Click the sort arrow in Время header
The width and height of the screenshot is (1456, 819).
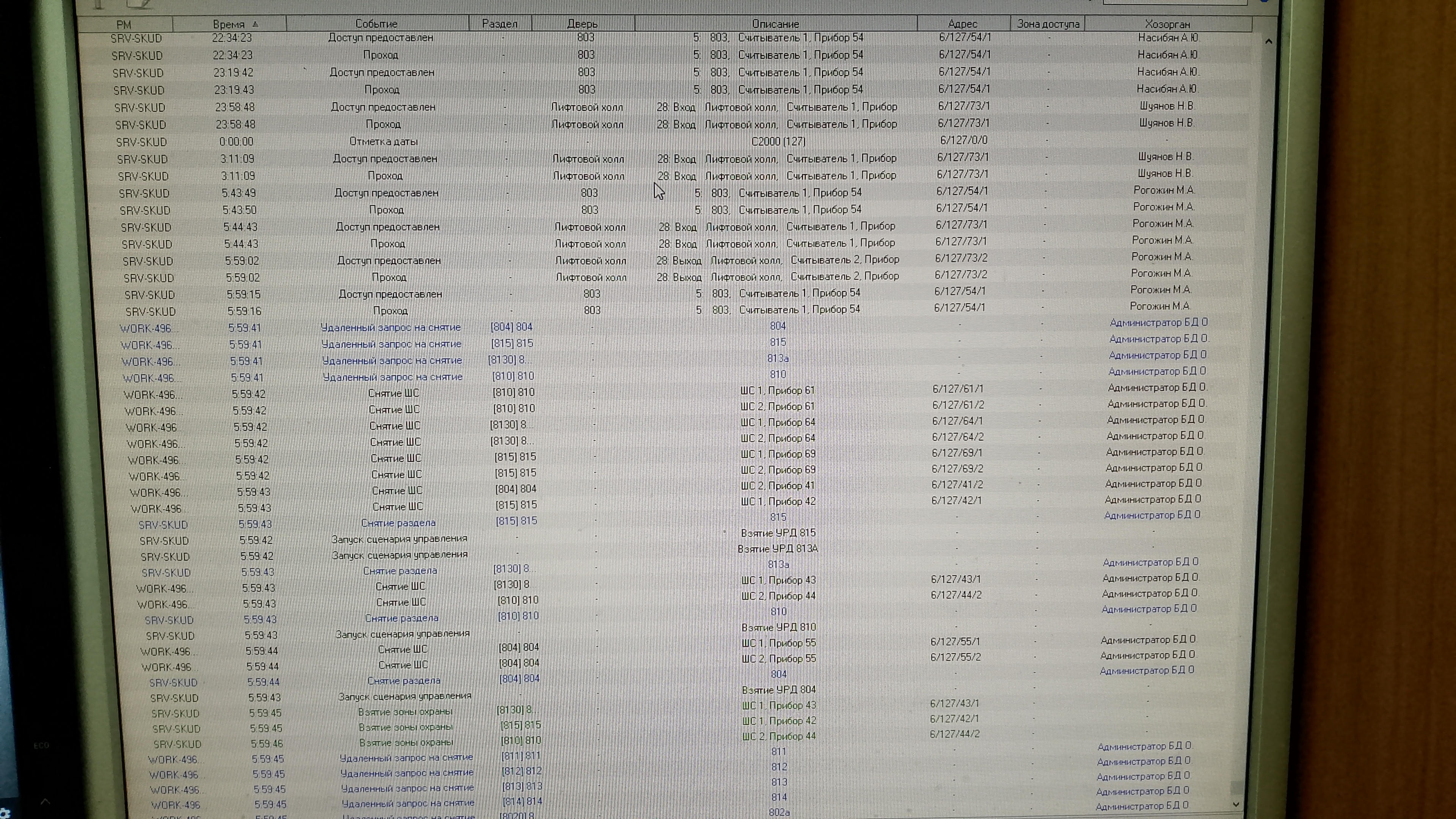(x=256, y=24)
